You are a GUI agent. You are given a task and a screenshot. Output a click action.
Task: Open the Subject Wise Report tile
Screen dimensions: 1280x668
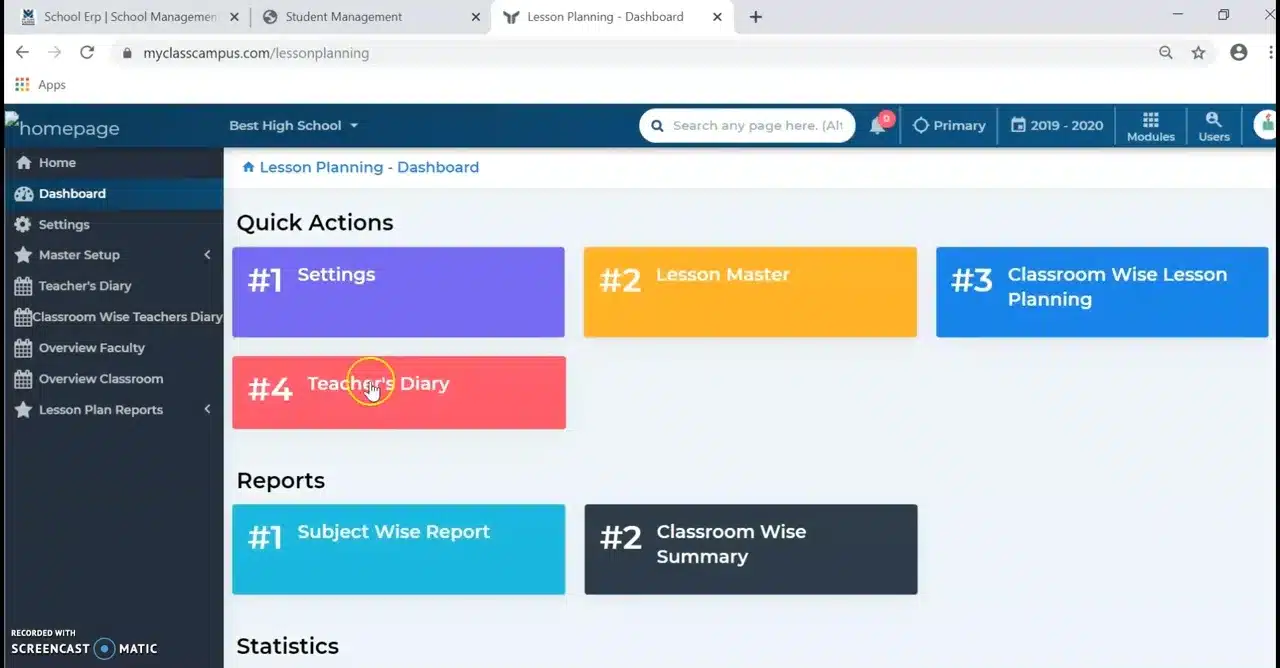398,549
